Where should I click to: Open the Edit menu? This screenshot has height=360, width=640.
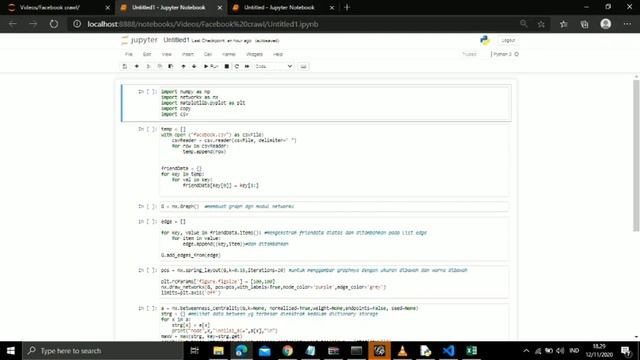(147, 54)
